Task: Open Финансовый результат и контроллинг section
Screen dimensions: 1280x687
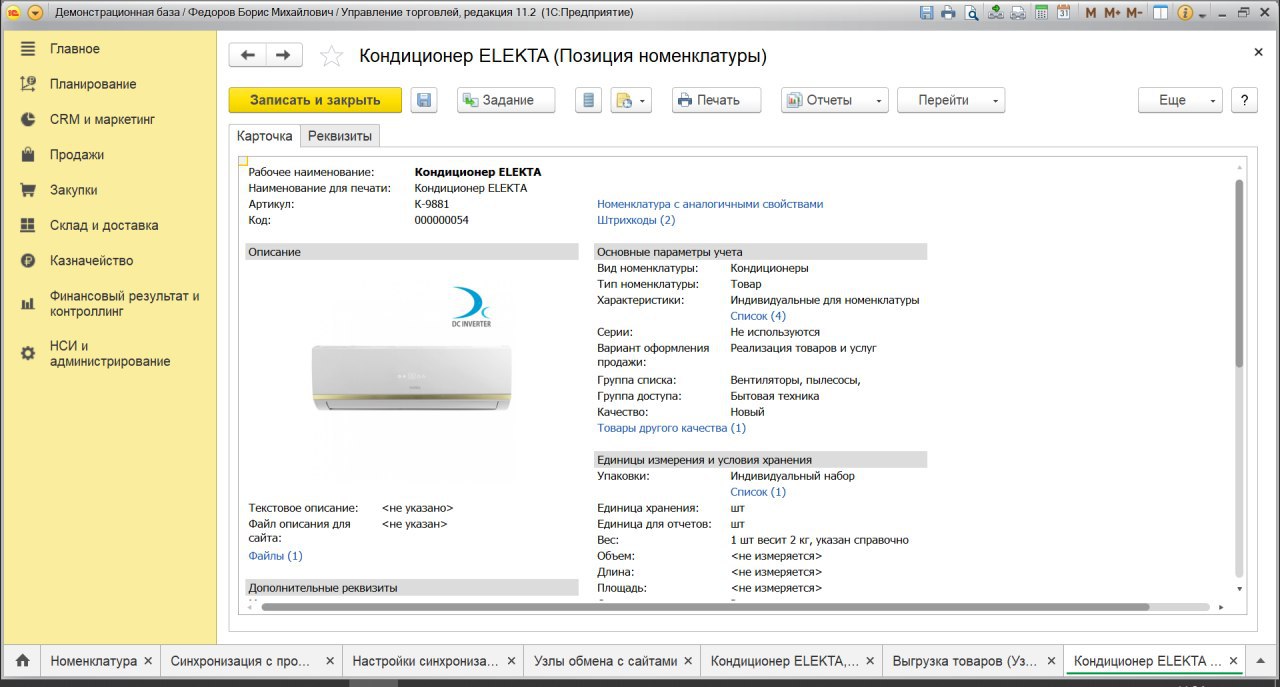Action: pyautogui.click(x=125, y=304)
